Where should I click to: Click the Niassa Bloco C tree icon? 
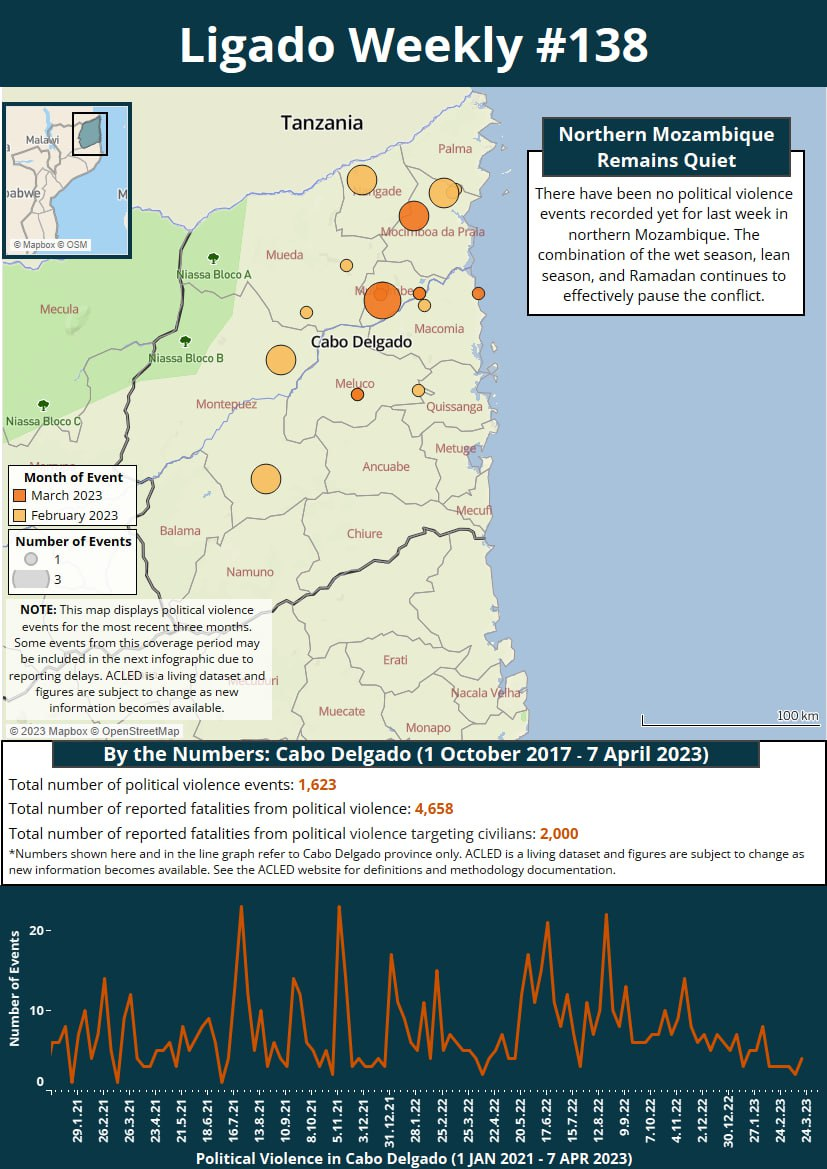(43, 405)
